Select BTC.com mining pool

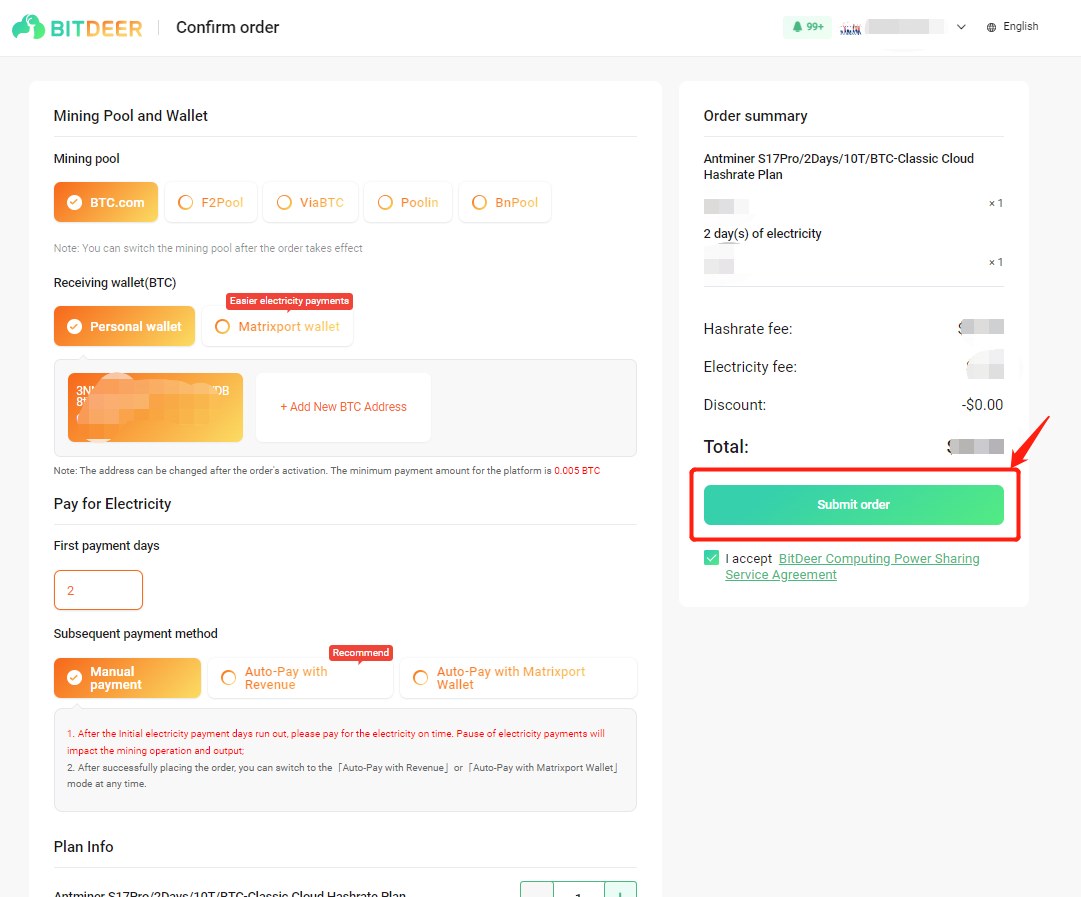coord(105,202)
